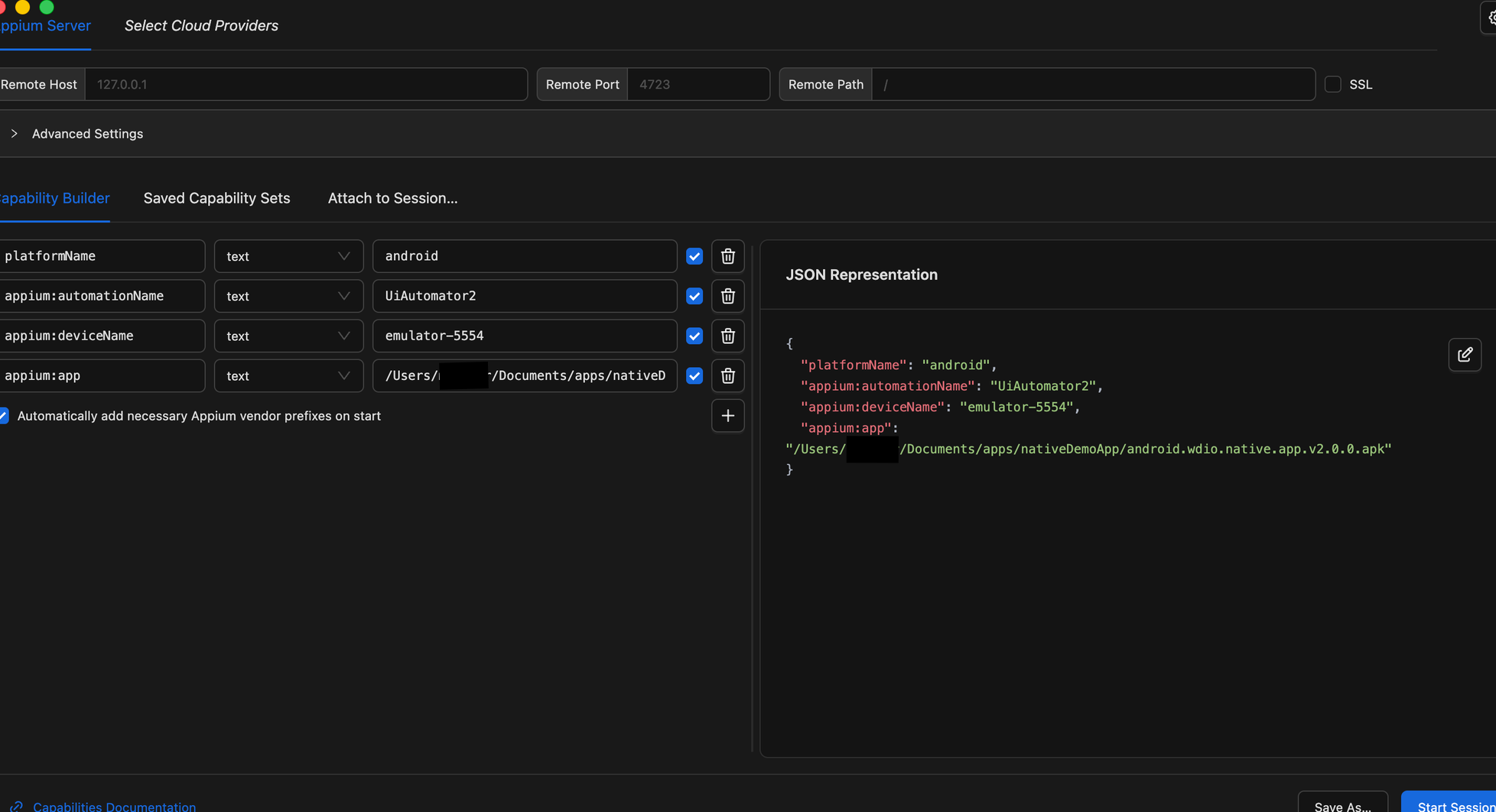Delete the platformName capability row
This screenshot has height=812, width=1496.
coord(727,256)
